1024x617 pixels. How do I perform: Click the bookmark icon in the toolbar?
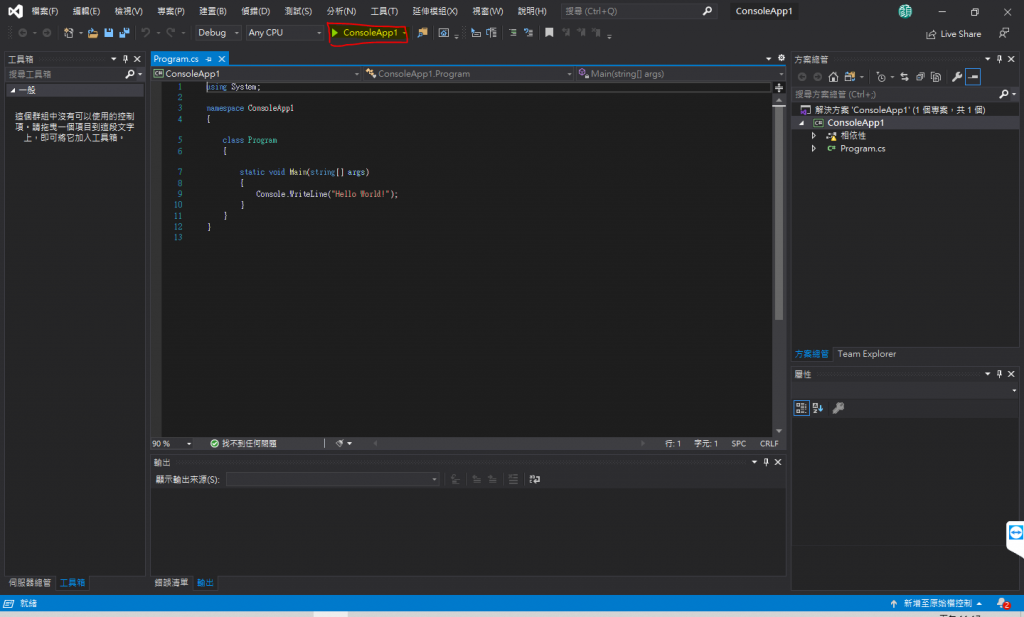[549, 33]
